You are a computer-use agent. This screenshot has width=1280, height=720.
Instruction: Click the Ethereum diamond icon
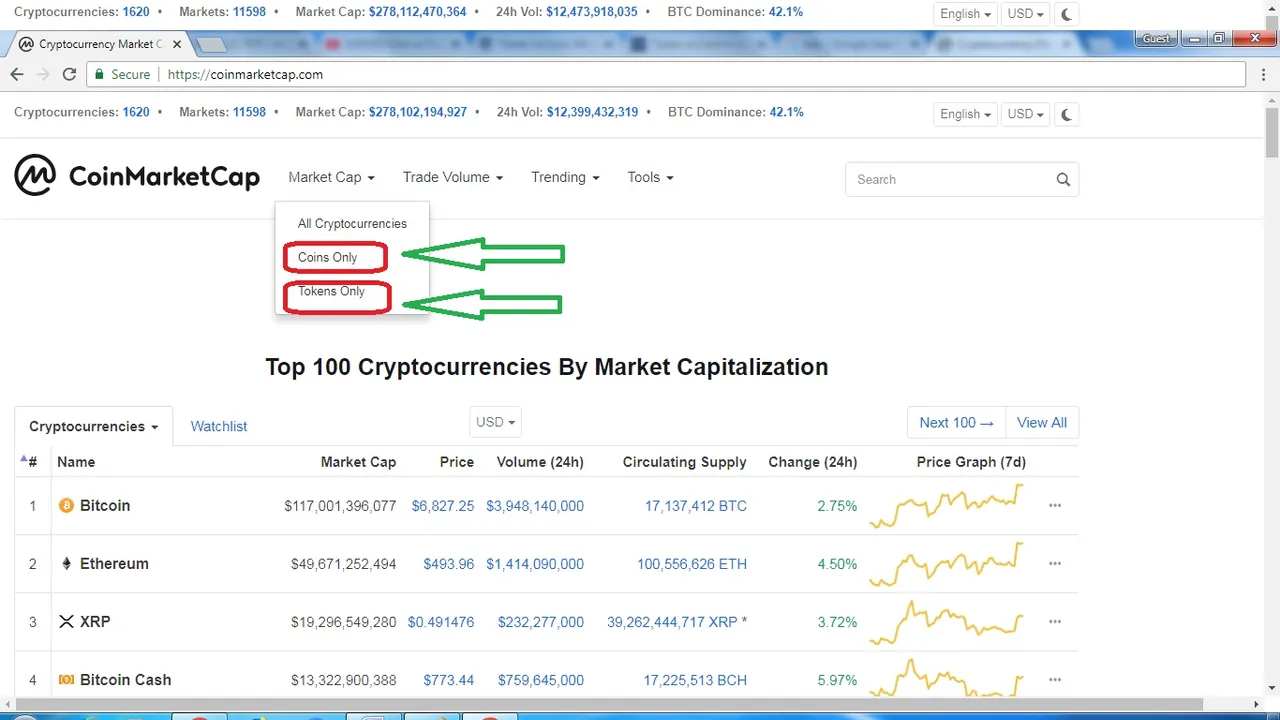tap(67, 564)
